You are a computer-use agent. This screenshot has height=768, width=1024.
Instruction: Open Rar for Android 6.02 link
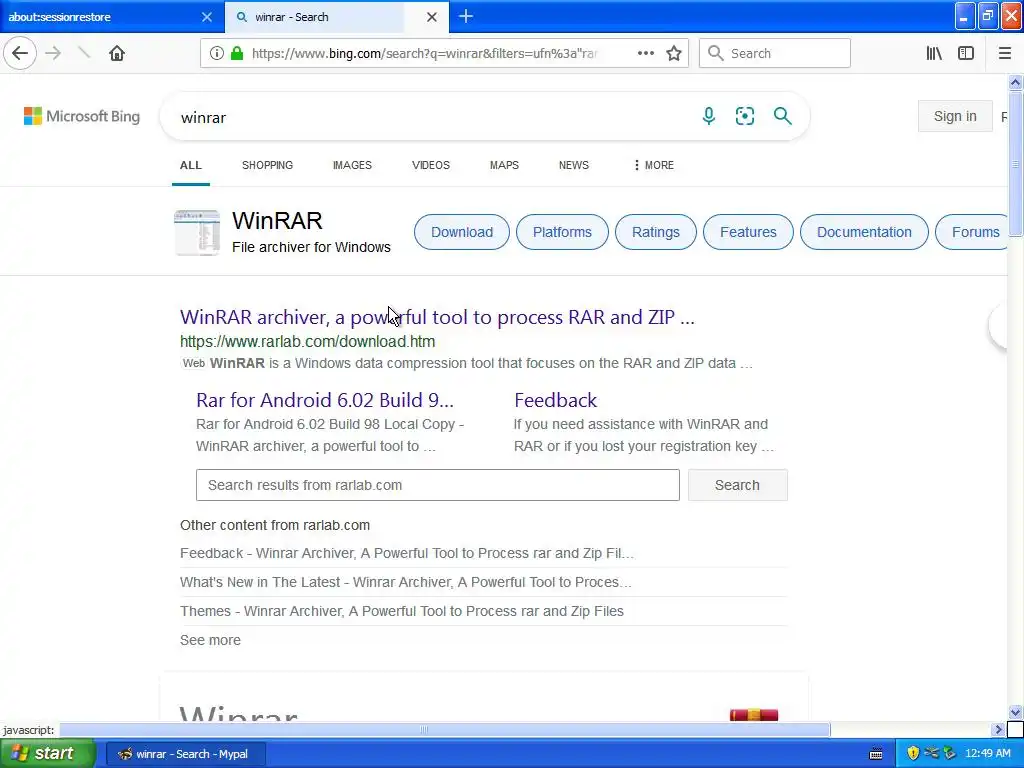coord(325,400)
